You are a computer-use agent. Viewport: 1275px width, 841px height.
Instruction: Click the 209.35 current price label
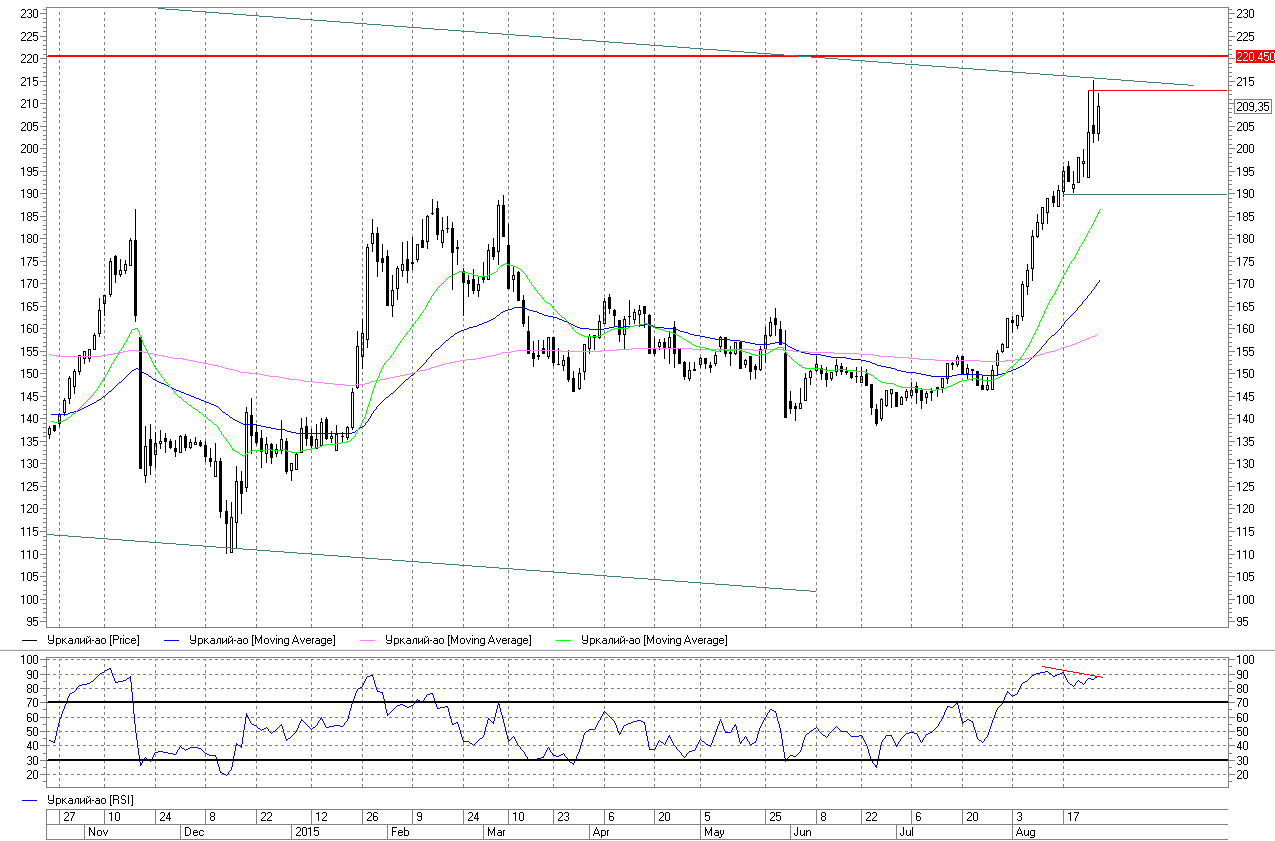coord(1252,106)
